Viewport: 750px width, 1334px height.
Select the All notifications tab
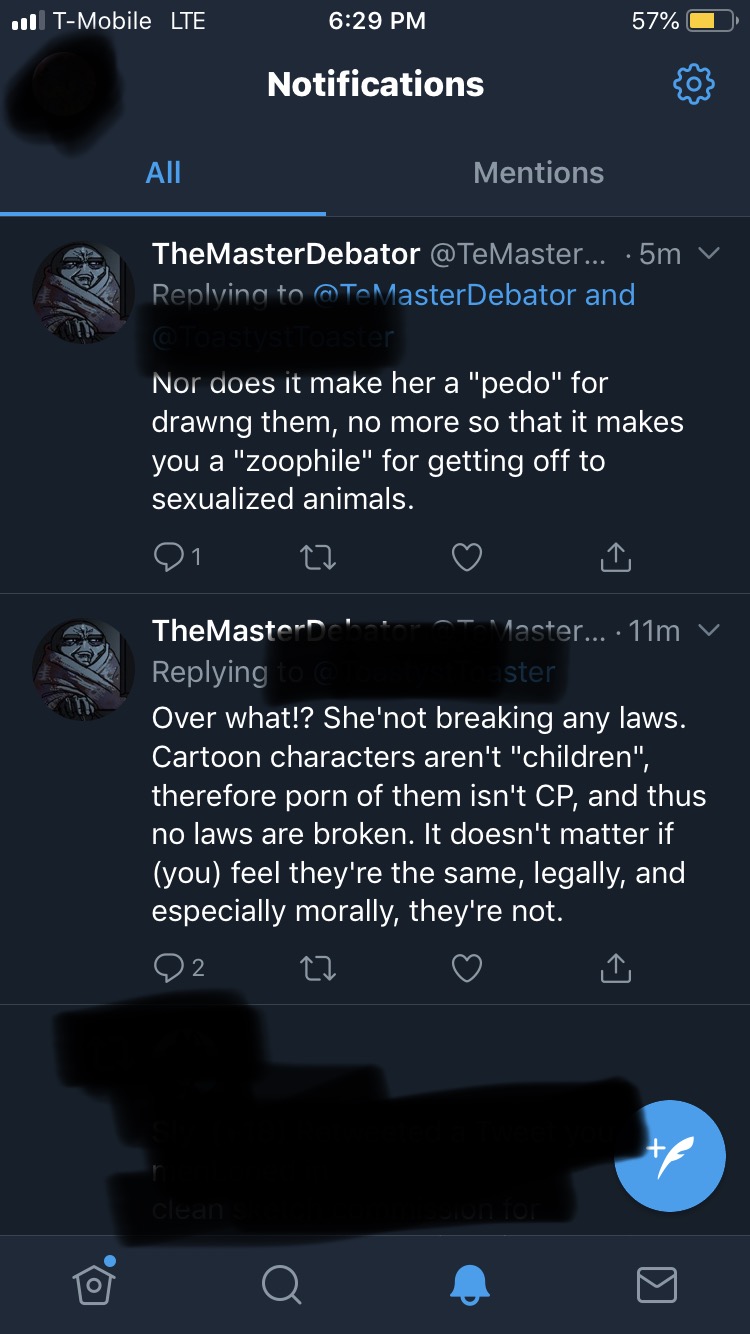point(163,173)
